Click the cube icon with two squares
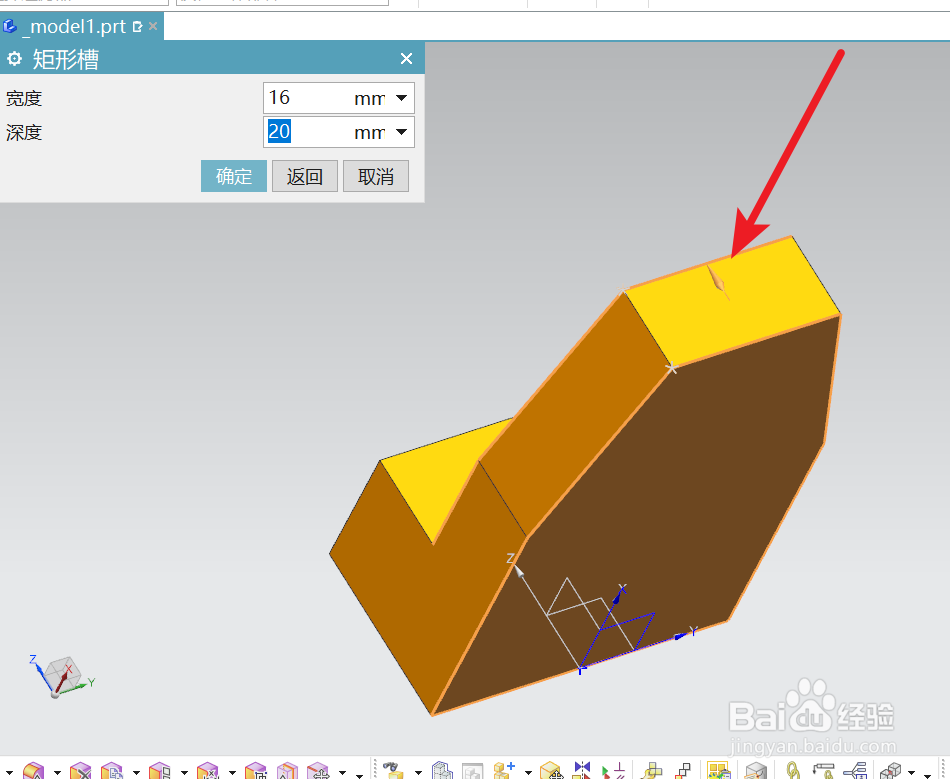This screenshot has height=779, width=950. click(160, 771)
